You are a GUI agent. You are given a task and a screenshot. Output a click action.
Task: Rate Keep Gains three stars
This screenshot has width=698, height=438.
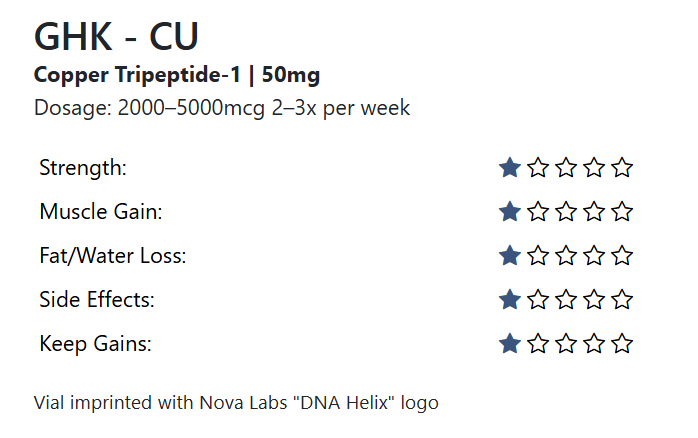[x=566, y=344]
